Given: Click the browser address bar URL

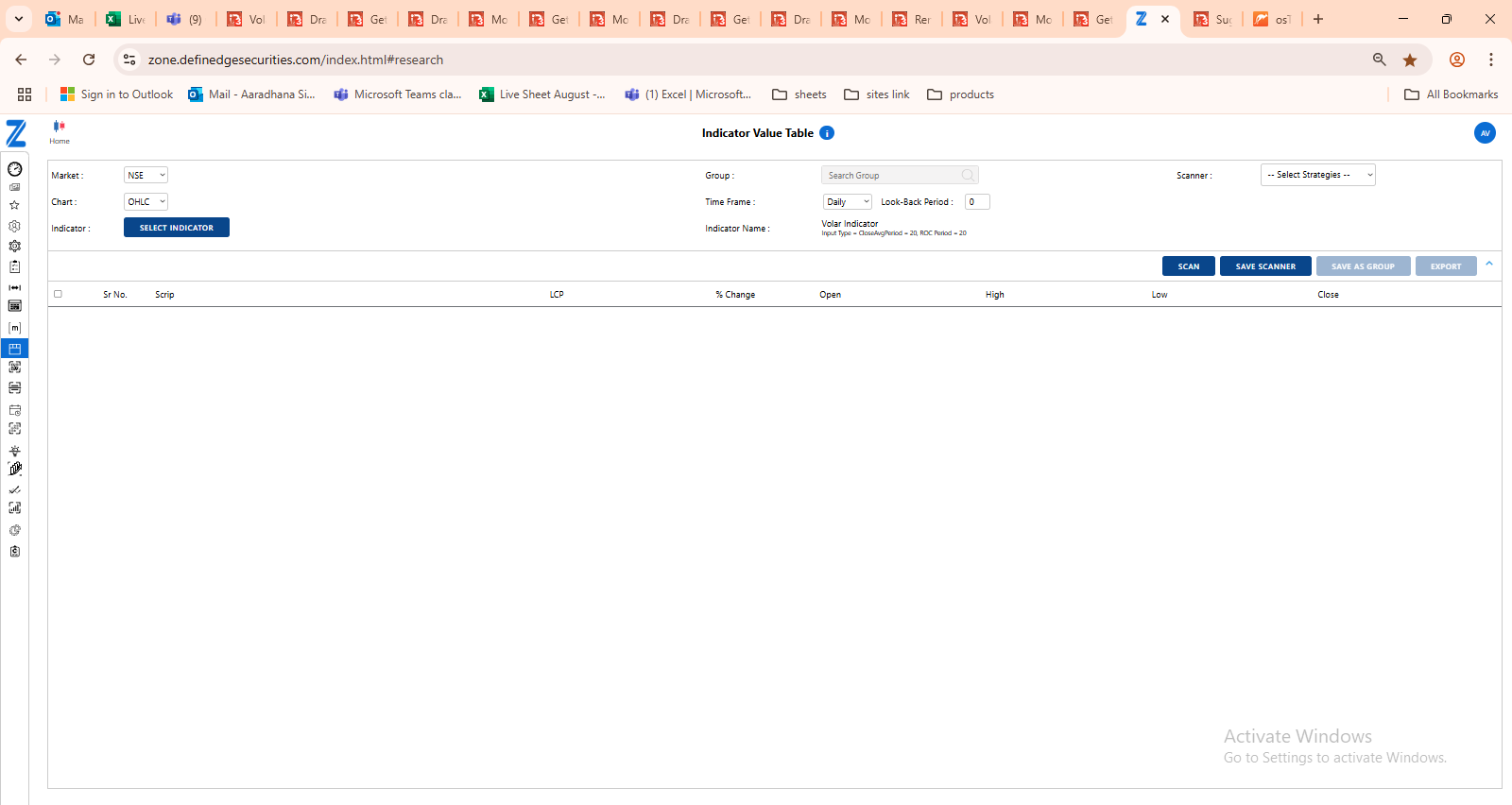Looking at the screenshot, I should [x=295, y=60].
